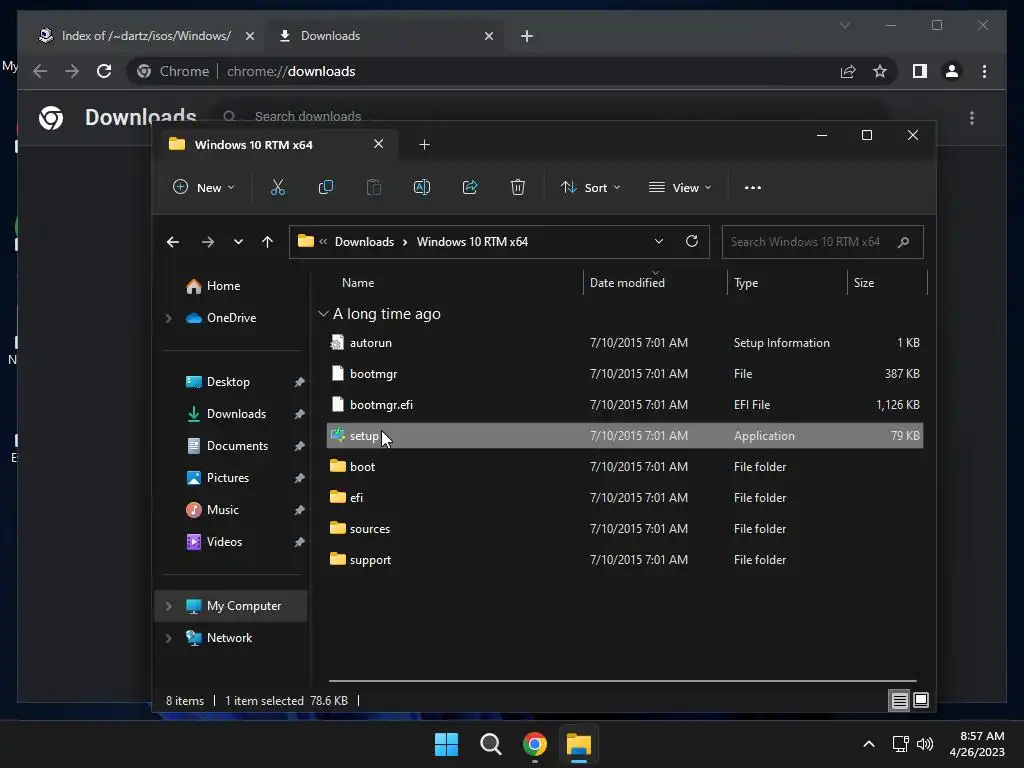The image size is (1024, 768).
Task: Open Music in navigation pane
Action: point(223,510)
